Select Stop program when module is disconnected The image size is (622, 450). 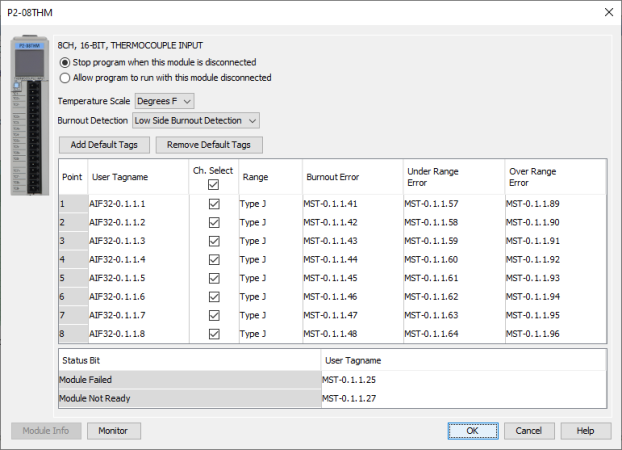coord(66,62)
